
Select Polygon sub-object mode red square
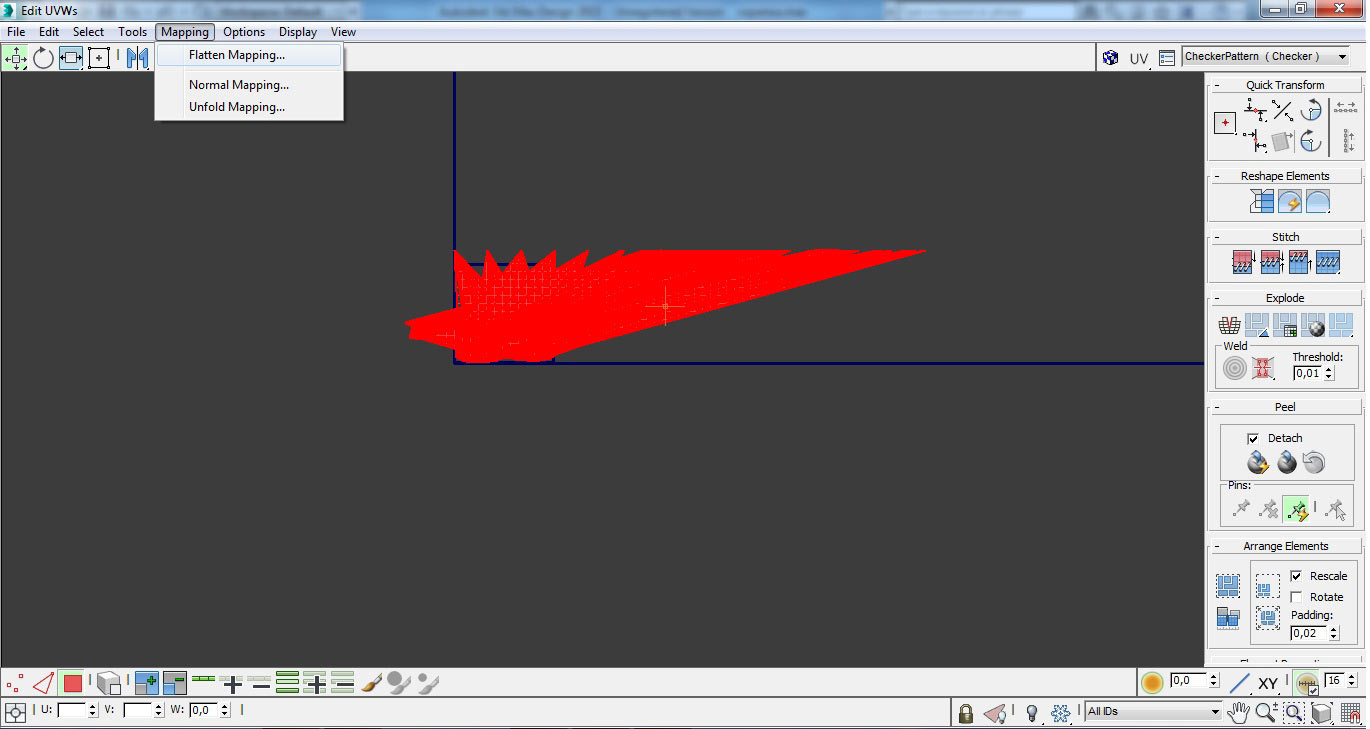[x=72, y=684]
